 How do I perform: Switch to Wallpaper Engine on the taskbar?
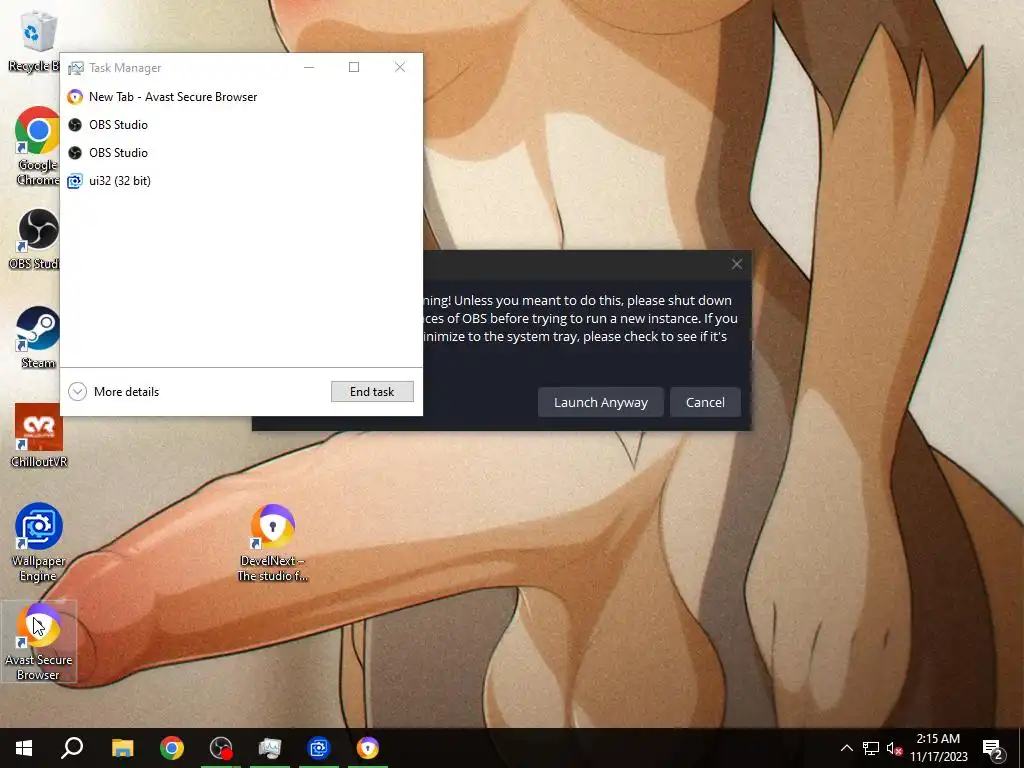319,748
